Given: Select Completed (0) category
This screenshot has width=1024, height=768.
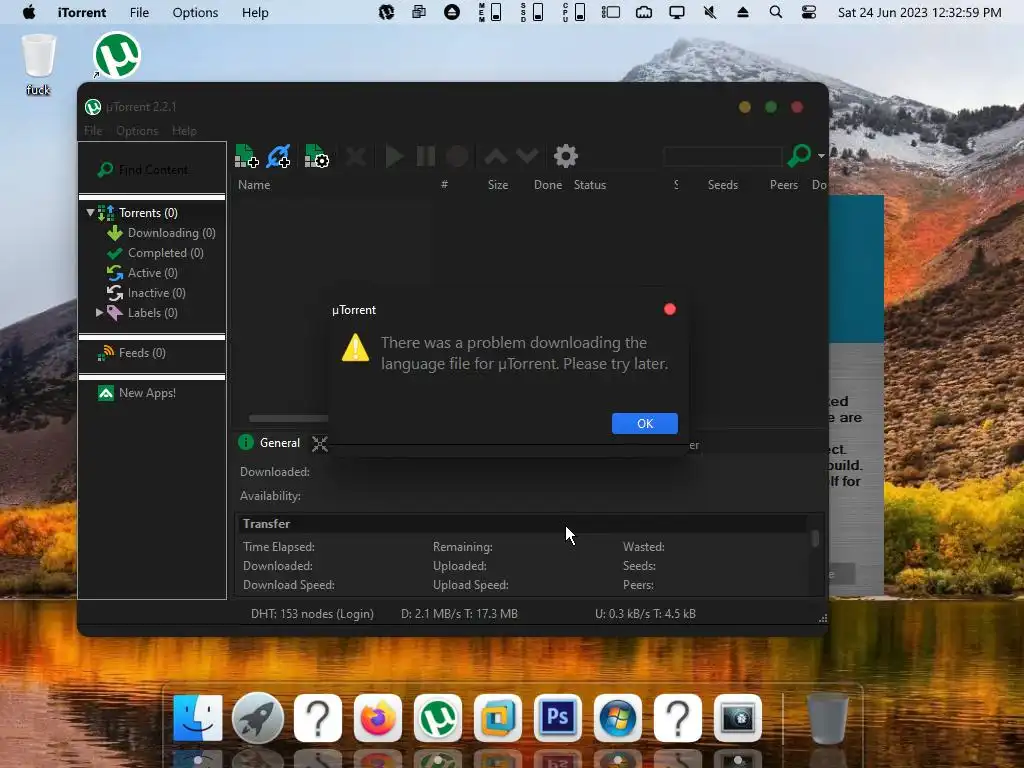Looking at the screenshot, I should 166,253.
